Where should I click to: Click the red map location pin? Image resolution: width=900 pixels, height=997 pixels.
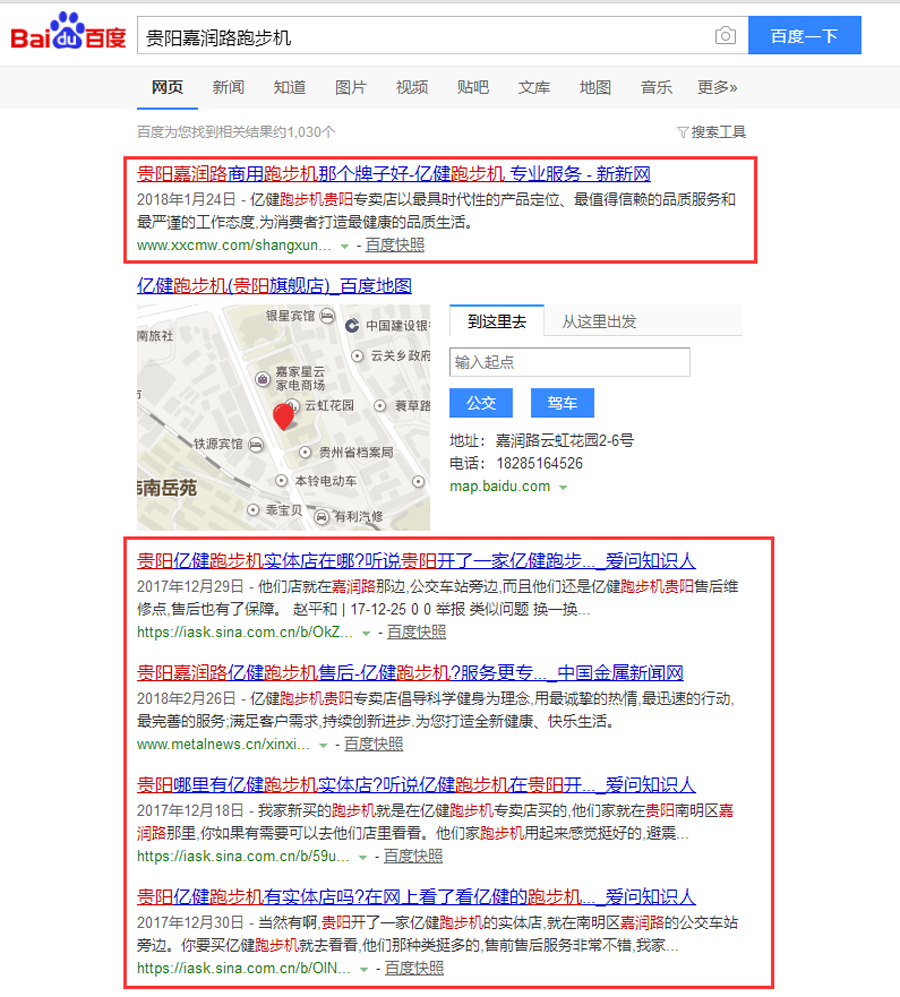point(283,417)
